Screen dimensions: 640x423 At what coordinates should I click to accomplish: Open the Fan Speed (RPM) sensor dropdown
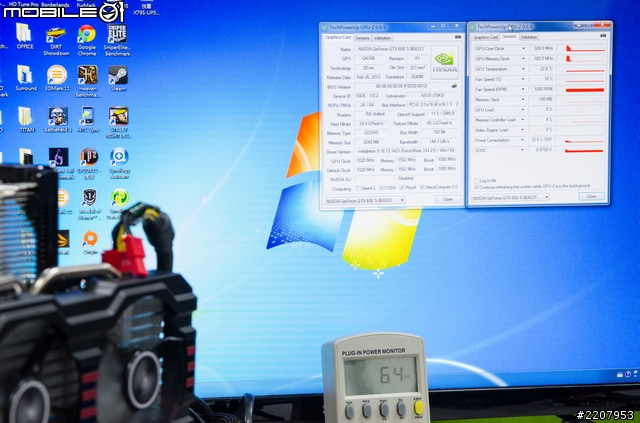(523, 89)
